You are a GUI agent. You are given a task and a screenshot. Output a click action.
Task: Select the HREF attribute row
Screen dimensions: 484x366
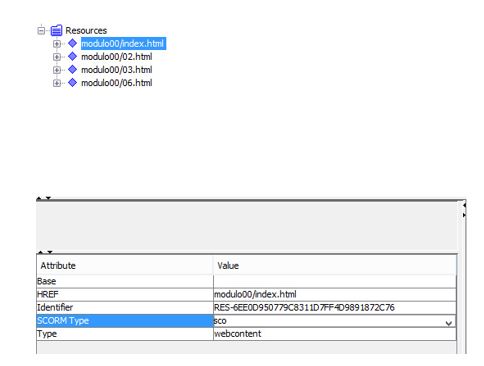click(x=125, y=294)
